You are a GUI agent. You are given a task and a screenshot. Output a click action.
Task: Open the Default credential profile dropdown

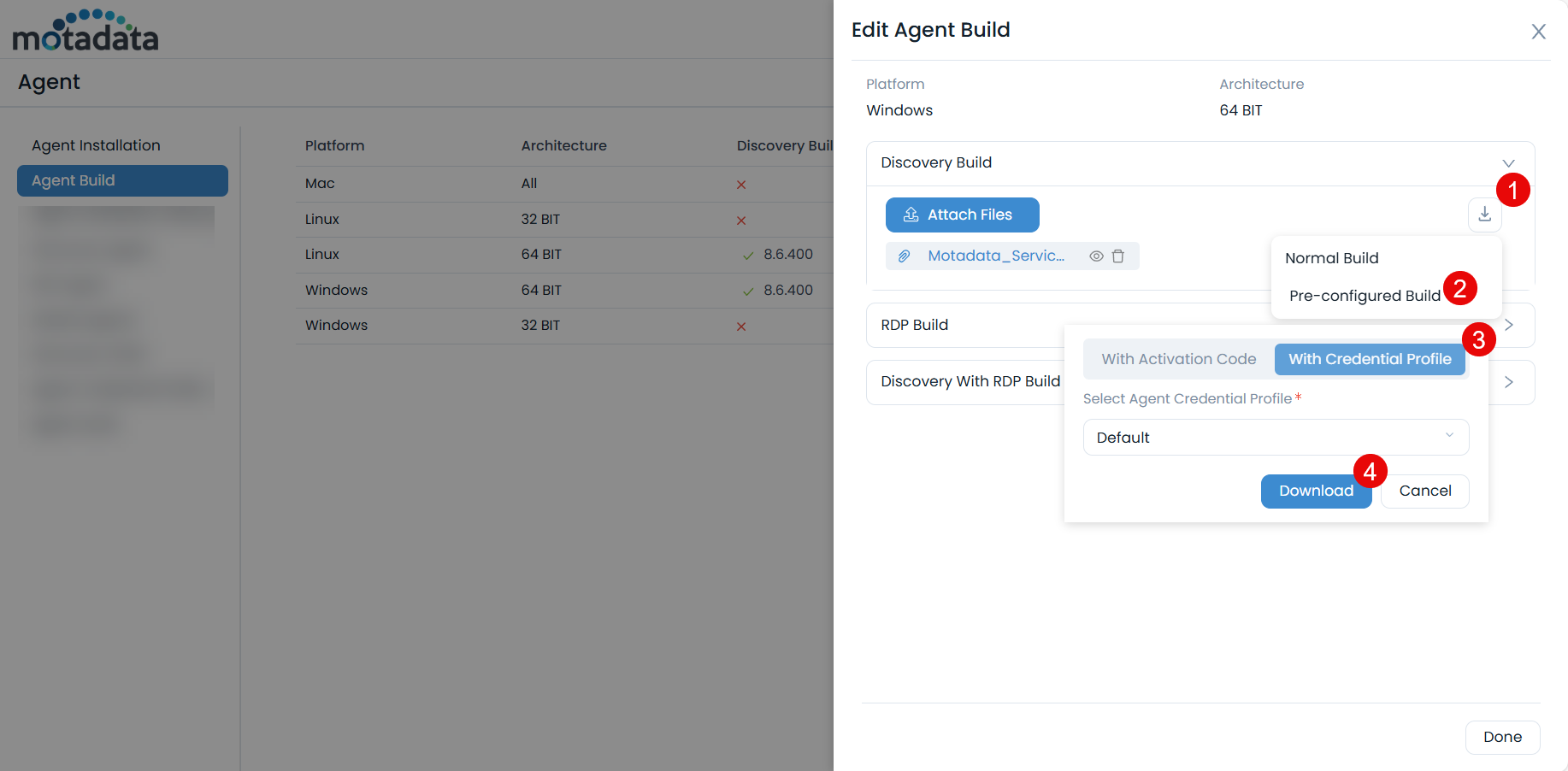pyautogui.click(x=1275, y=437)
